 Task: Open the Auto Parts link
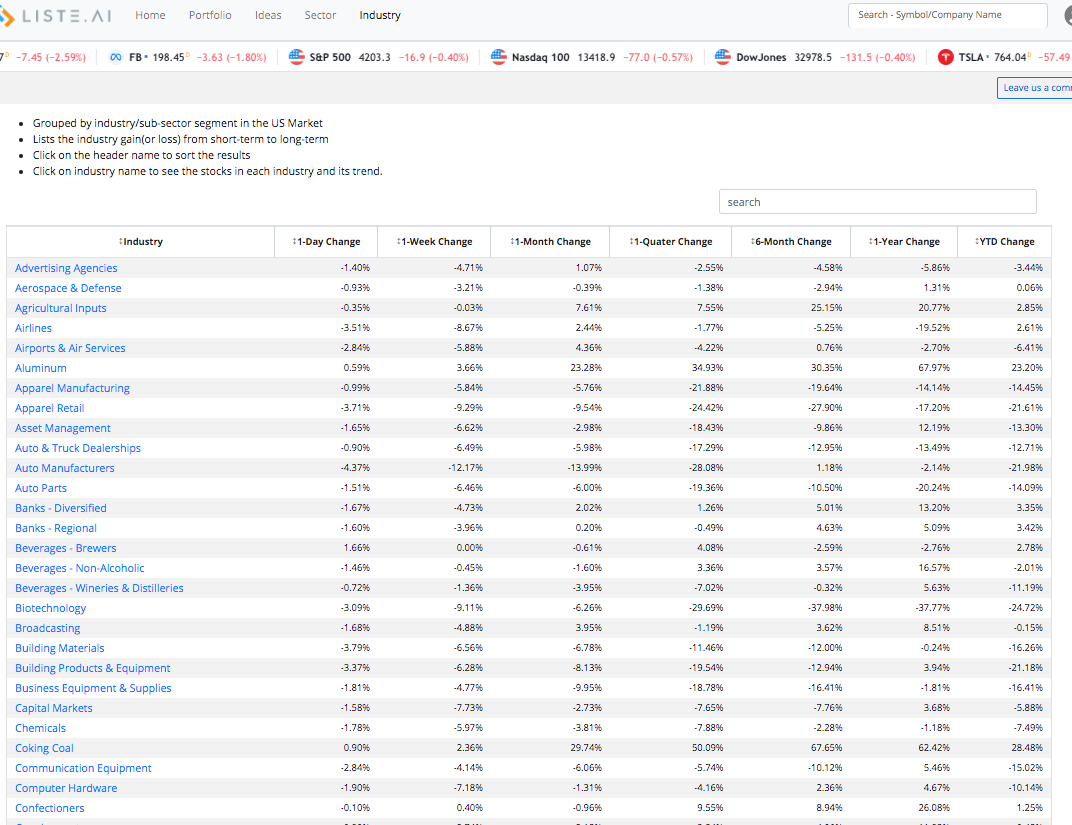click(41, 488)
